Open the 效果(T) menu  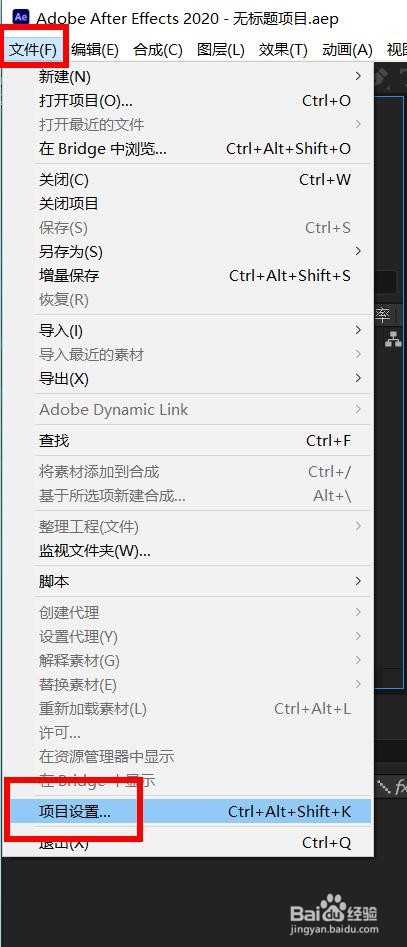coord(283,50)
